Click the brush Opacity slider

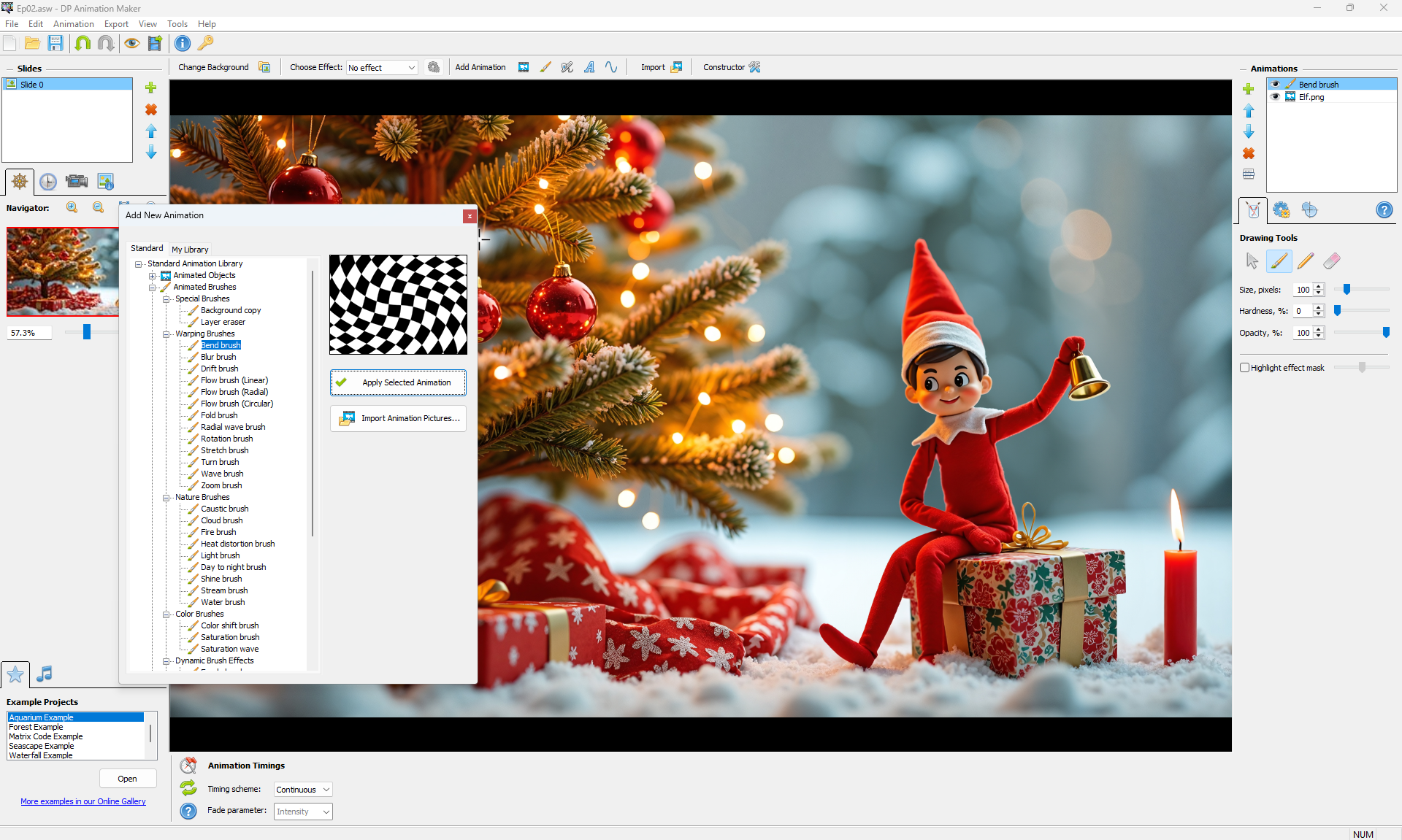click(1361, 333)
